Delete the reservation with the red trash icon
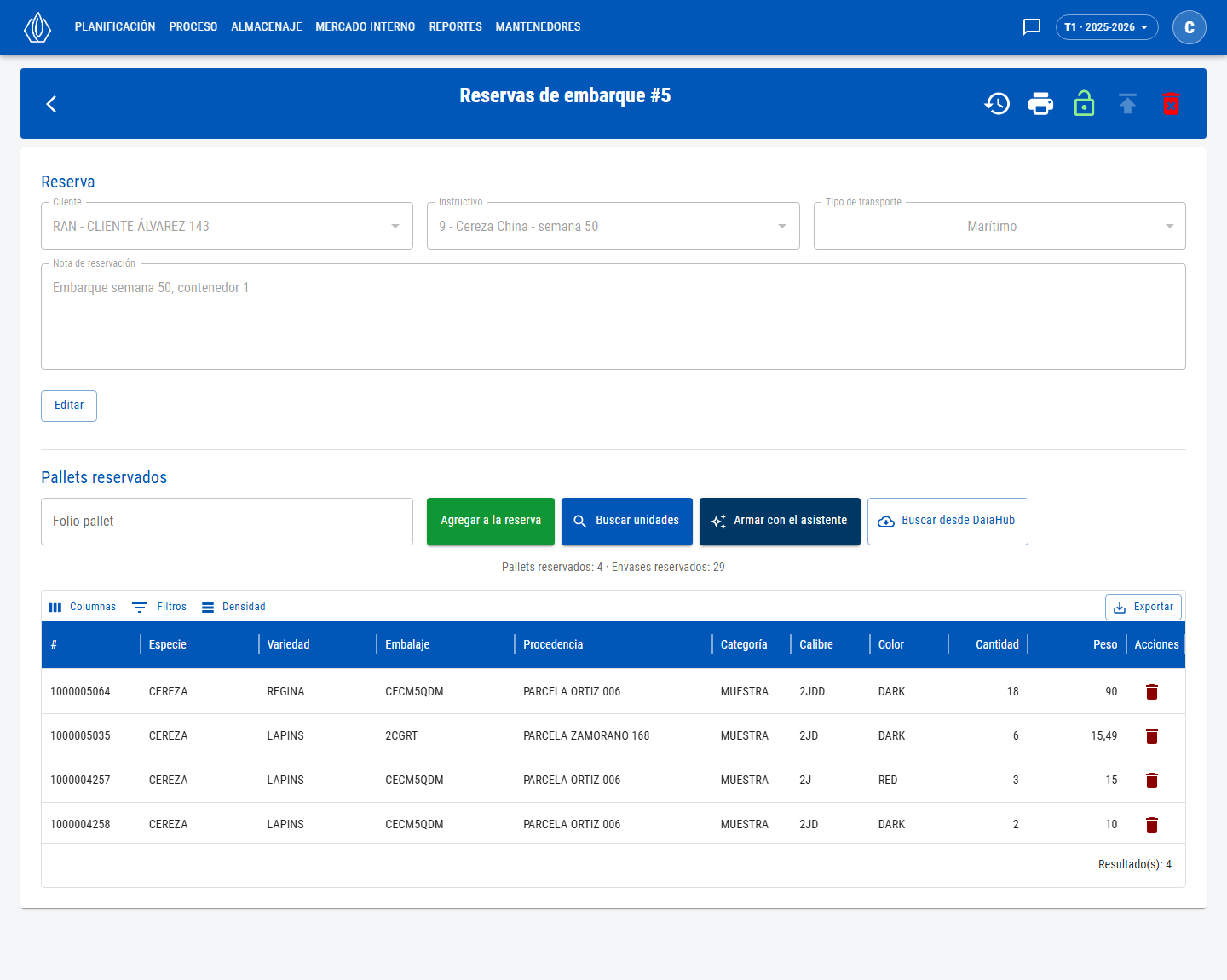The image size is (1227, 980). 1171,104
